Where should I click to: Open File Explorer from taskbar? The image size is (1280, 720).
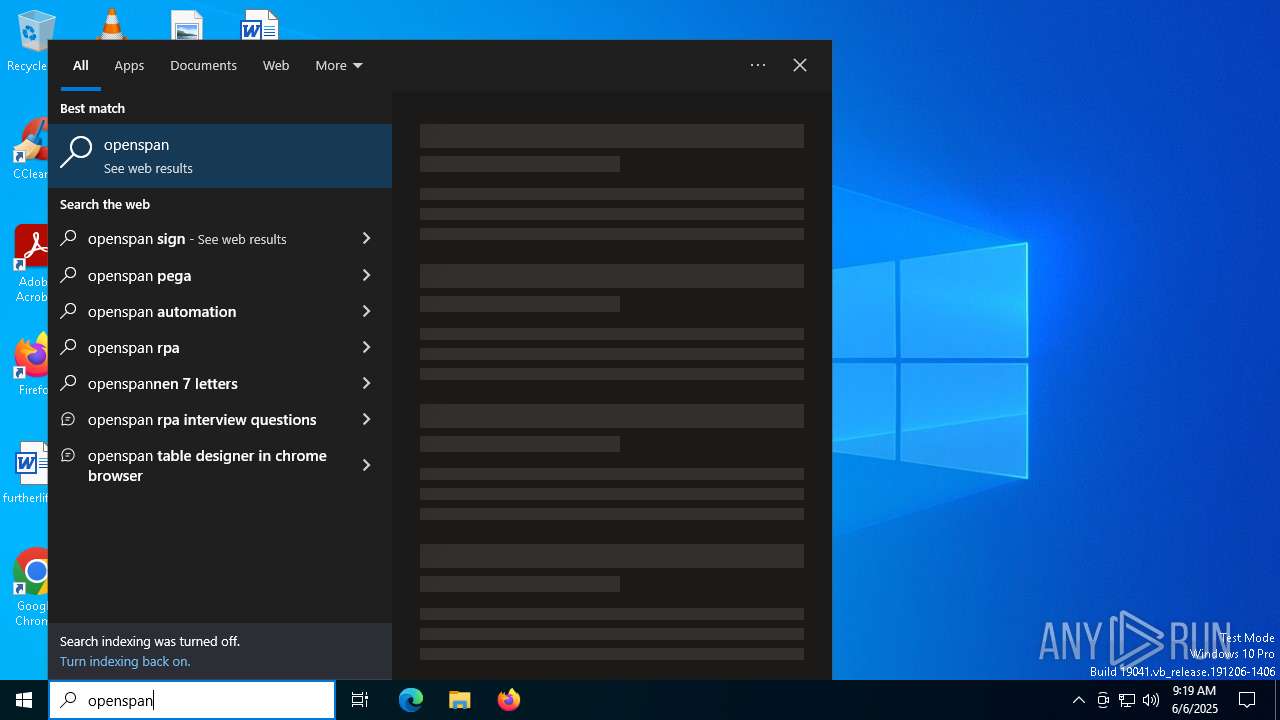tap(459, 700)
